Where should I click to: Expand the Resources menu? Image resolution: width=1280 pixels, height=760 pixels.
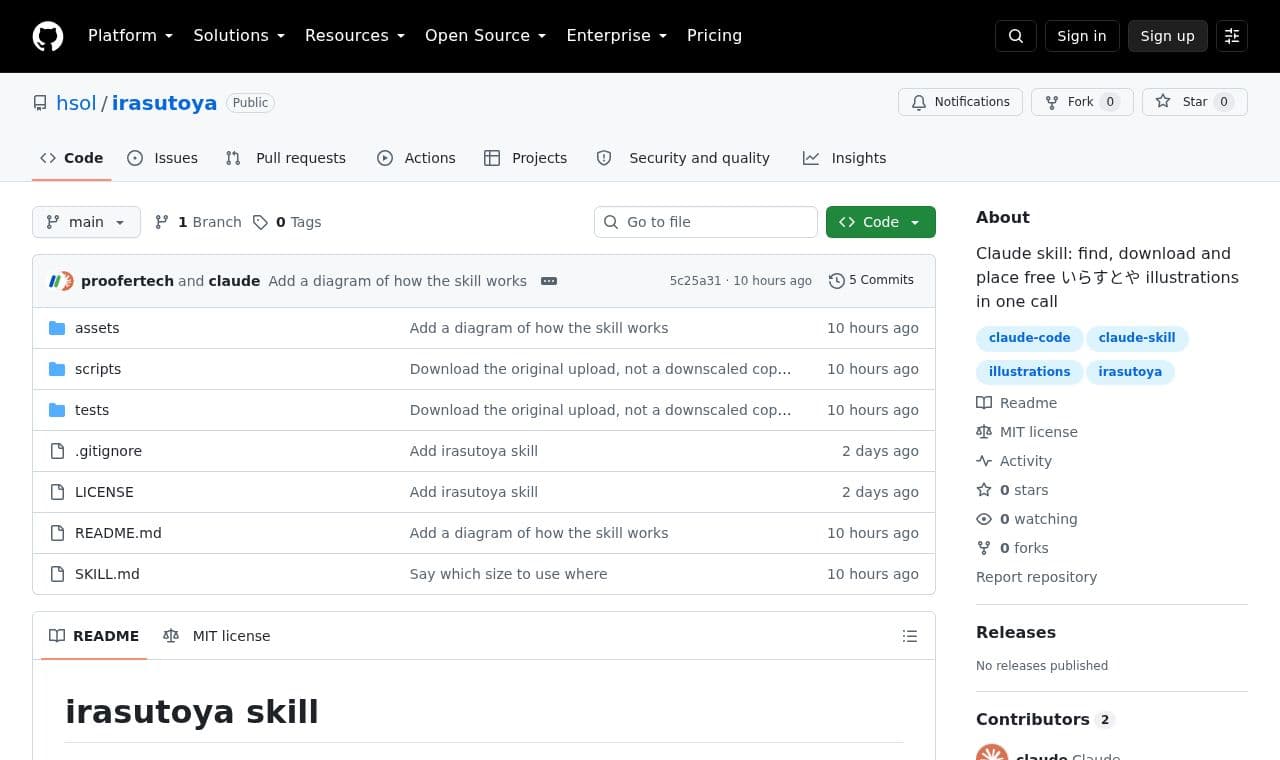pos(355,36)
